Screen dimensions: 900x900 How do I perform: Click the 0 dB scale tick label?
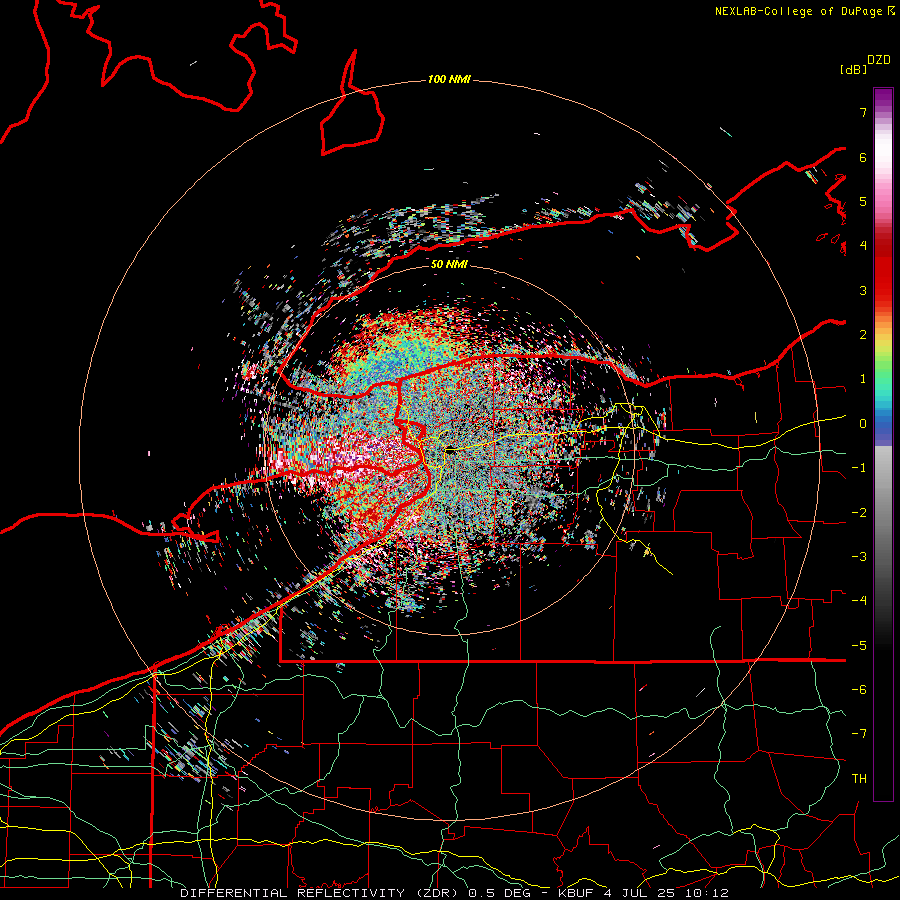[863, 424]
